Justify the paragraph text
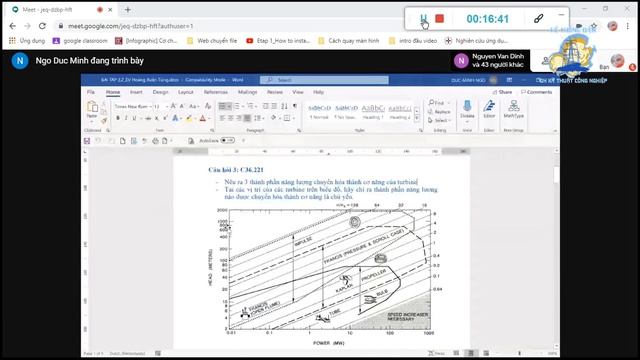This screenshot has width=640, height=360. click(x=247, y=118)
